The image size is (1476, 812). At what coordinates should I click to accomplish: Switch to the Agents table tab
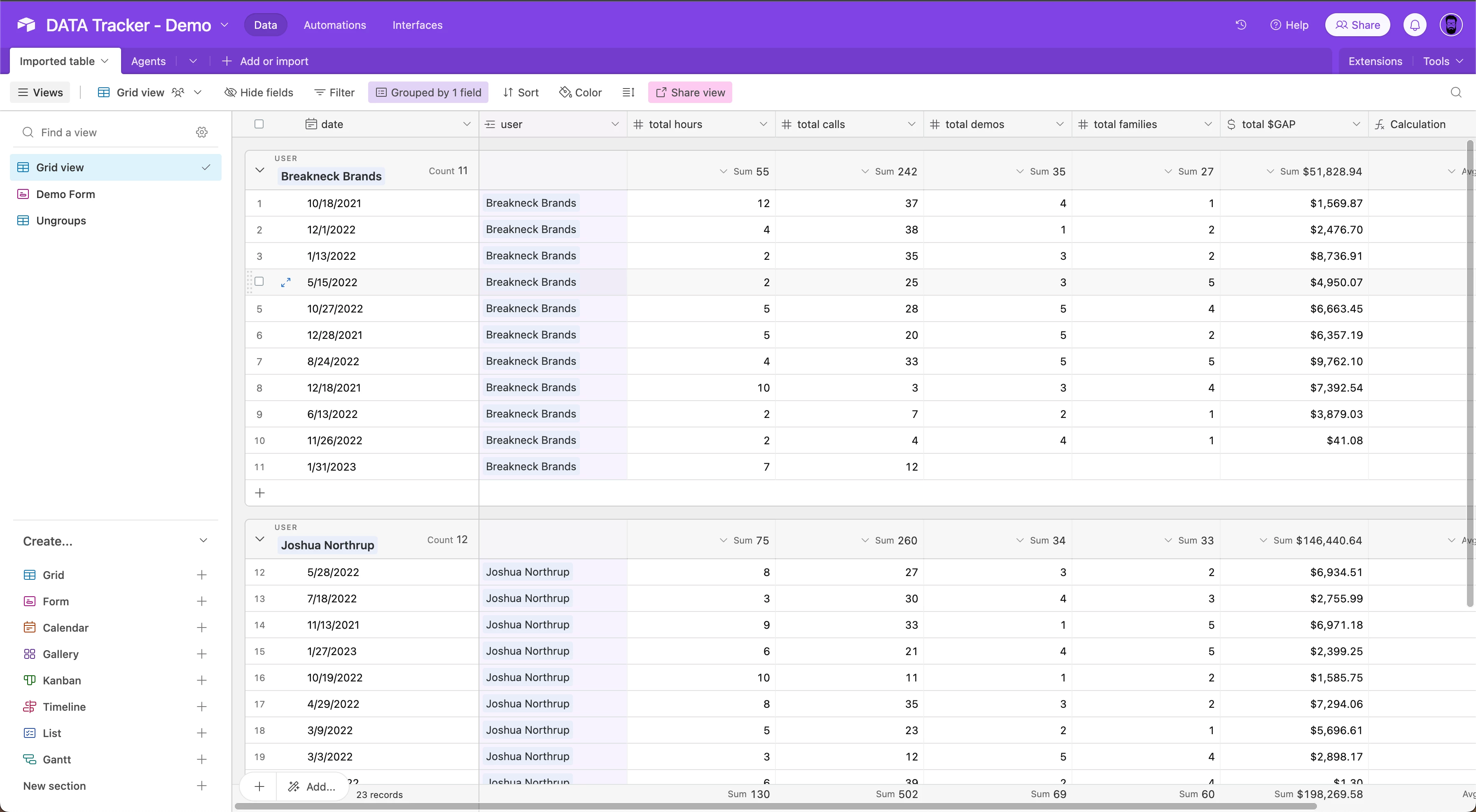tap(148, 61)
